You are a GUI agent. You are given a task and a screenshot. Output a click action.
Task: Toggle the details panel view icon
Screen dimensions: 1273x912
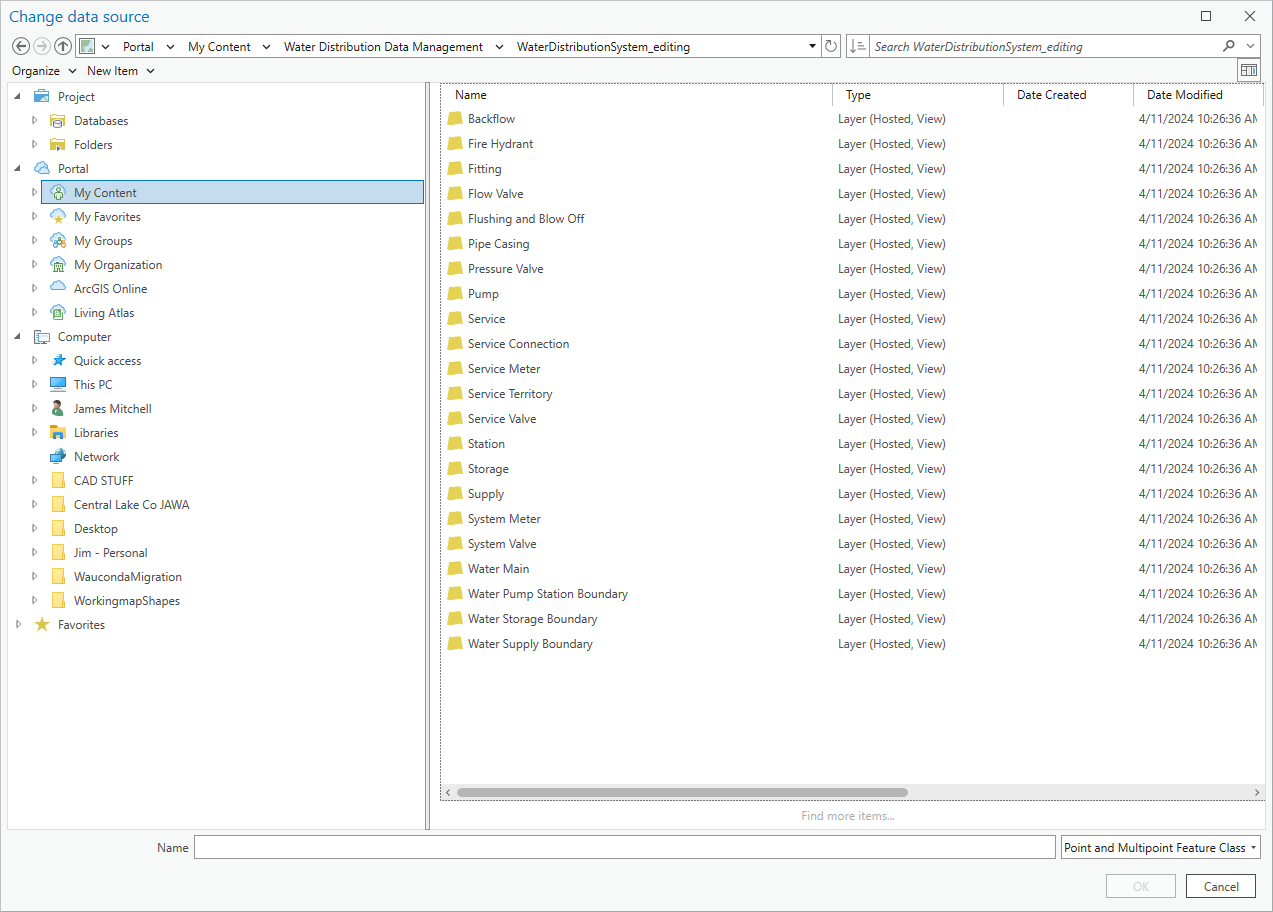coord(1248,70)
